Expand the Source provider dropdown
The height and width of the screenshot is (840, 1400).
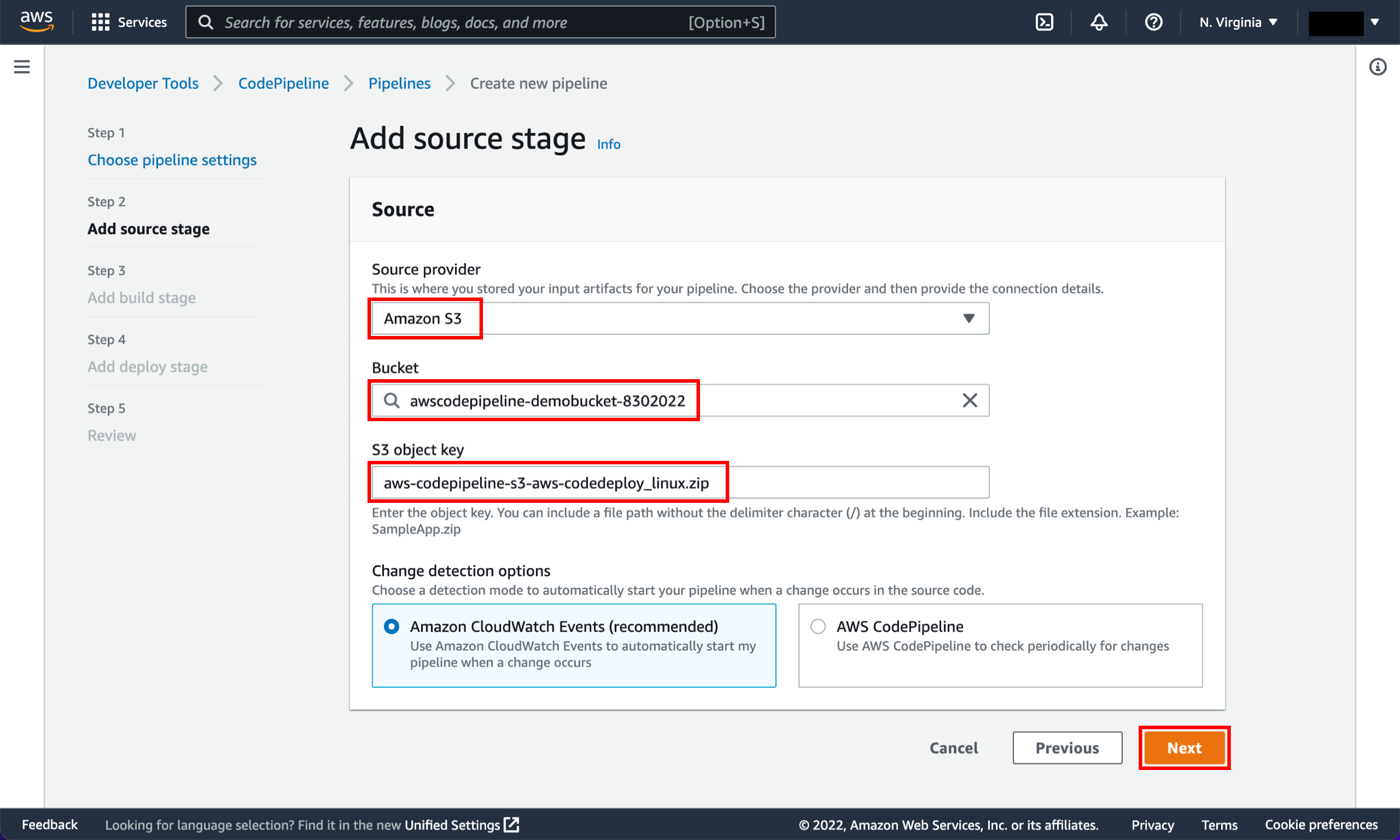point(681,318)
